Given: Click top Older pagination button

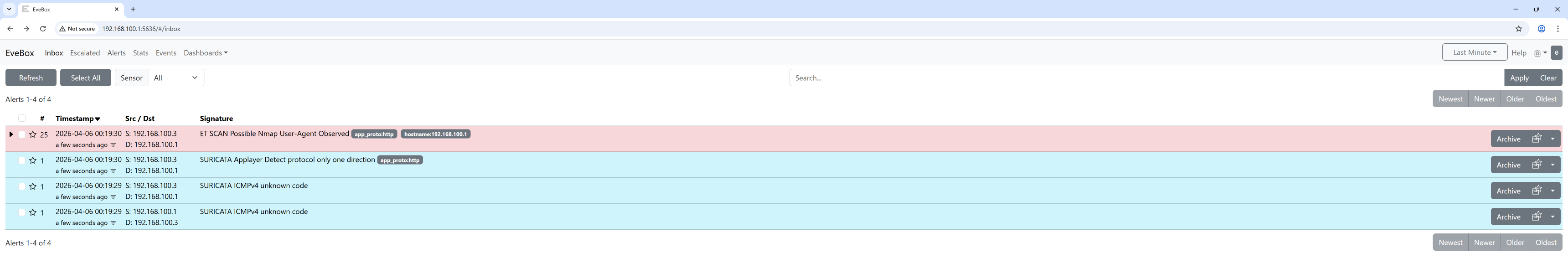Looking at the screenshot, I should (x=1515, y=98).
